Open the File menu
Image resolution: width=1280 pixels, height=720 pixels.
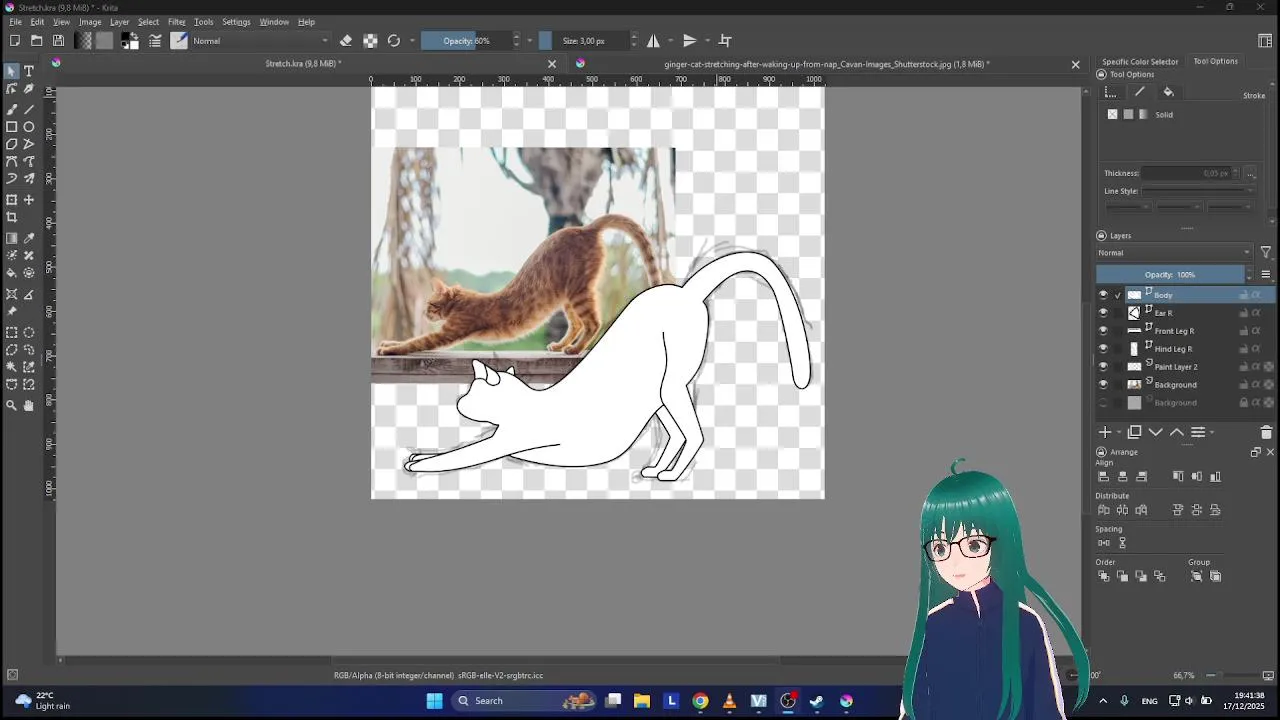(x=15, y=22)
